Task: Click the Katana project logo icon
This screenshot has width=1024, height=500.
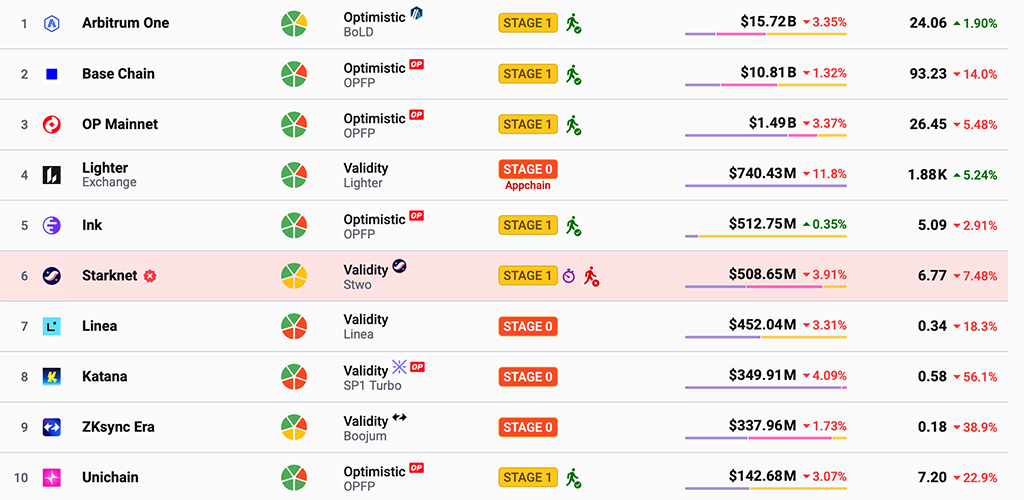Action: [52, 377]
